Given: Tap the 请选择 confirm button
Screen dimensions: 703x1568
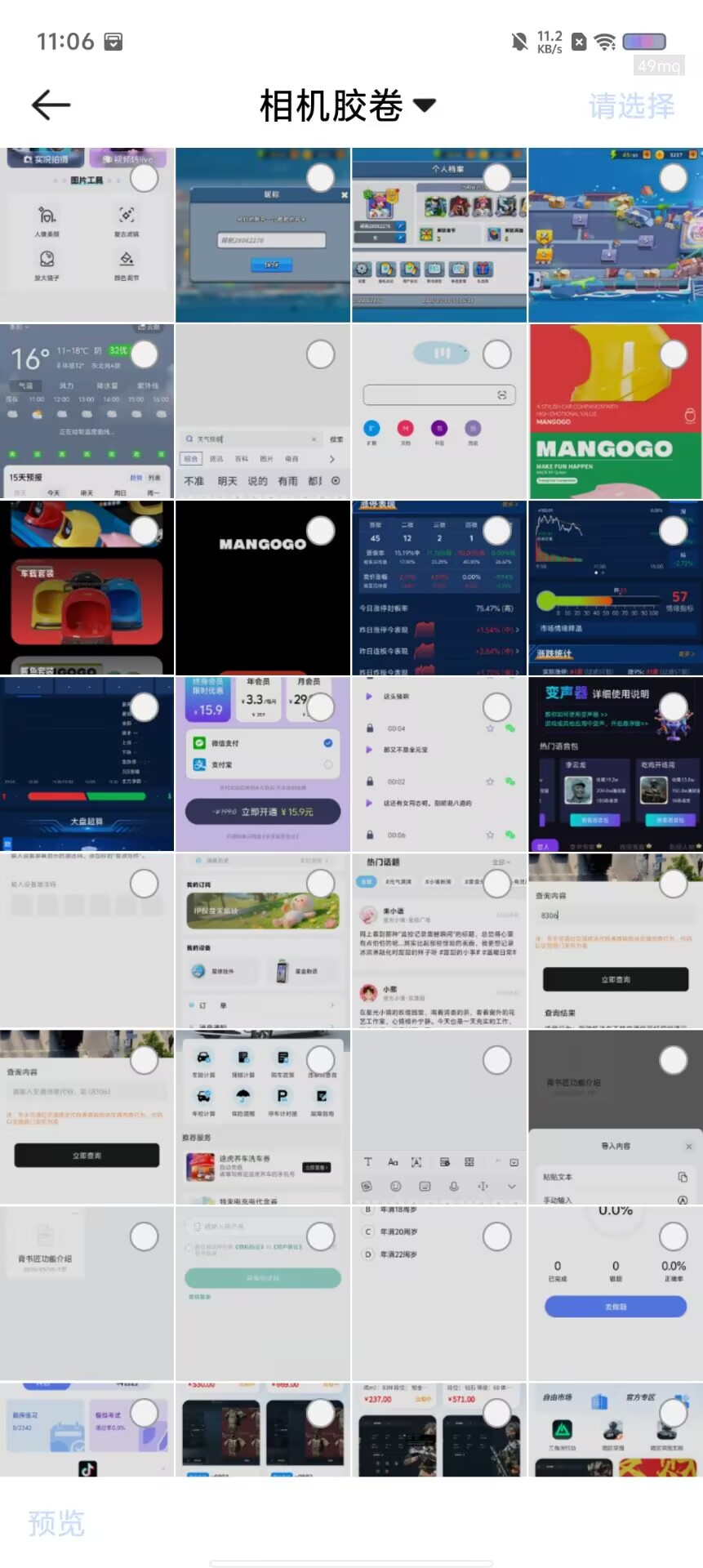Looking at the screenshot, I should click(631, 105).
